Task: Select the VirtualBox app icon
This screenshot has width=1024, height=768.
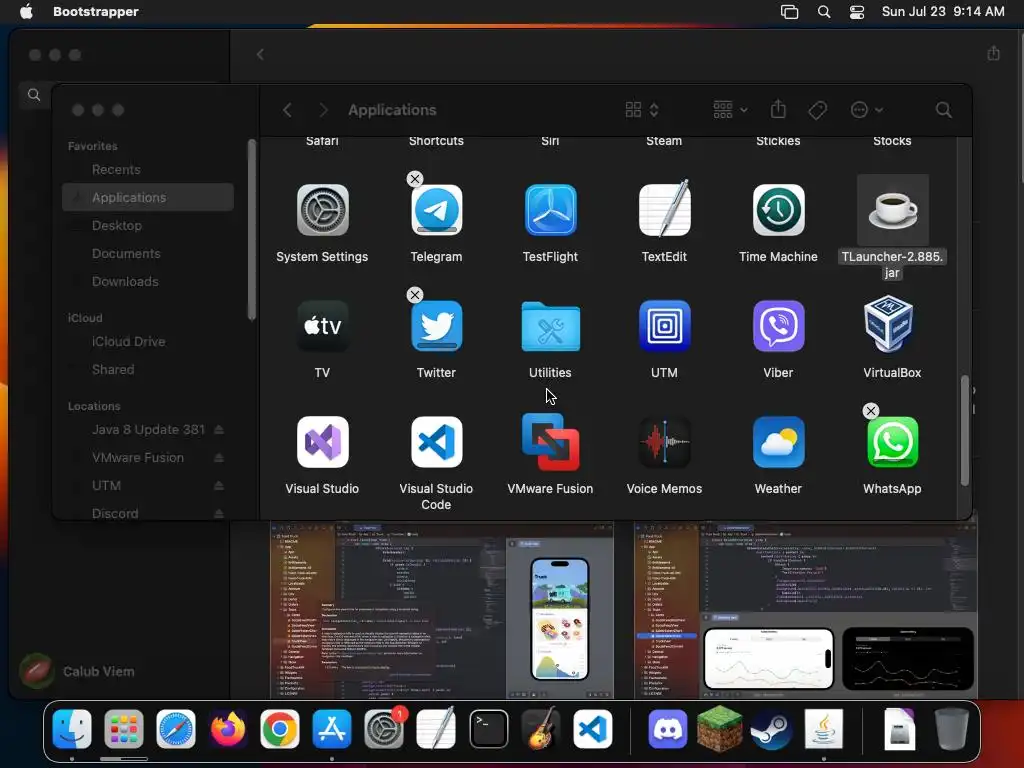Action: (888, 324)
